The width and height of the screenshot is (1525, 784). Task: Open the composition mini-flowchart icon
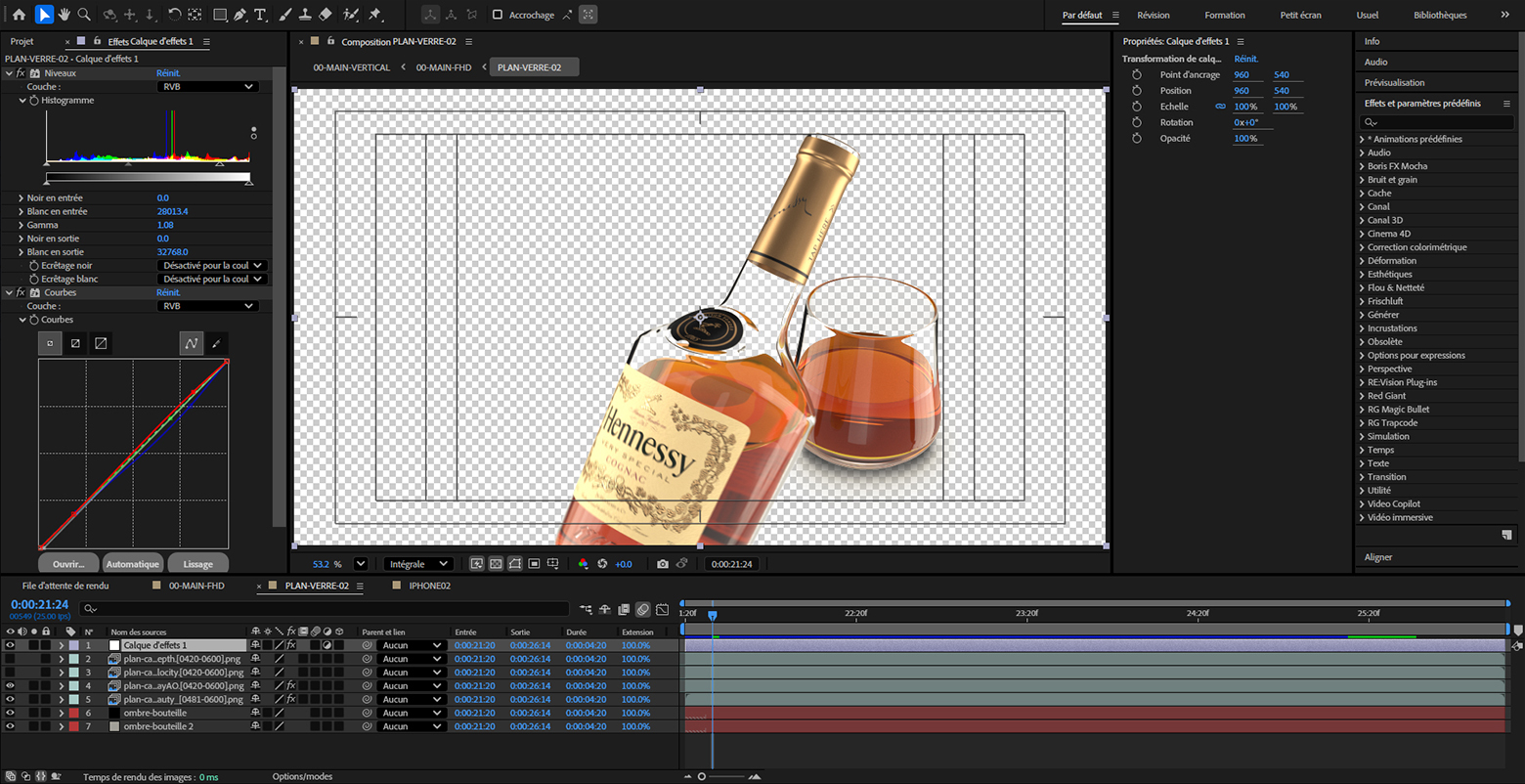(586, 609)
